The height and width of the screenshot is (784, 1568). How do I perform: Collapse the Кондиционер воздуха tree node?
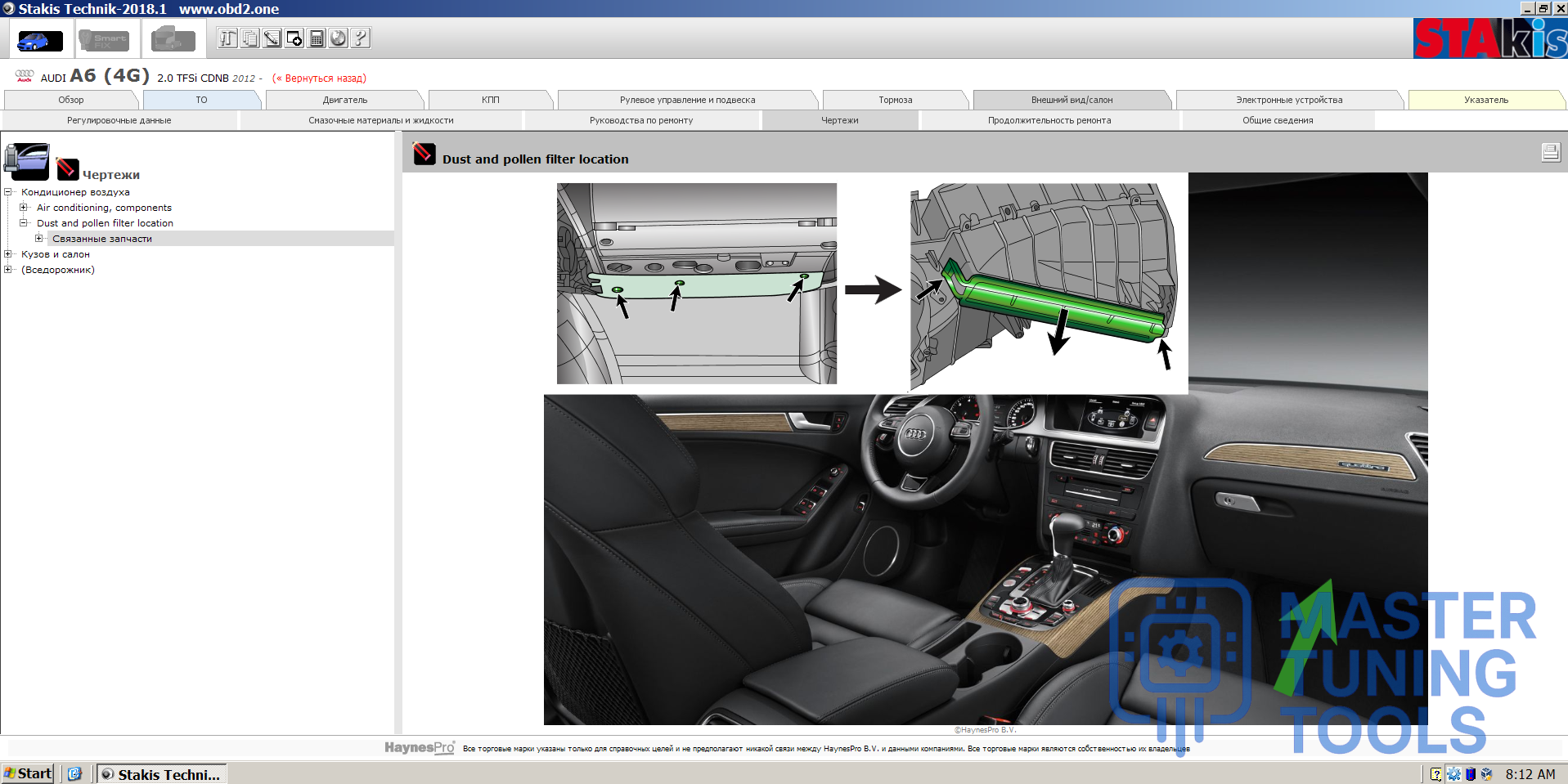(8, 192)
